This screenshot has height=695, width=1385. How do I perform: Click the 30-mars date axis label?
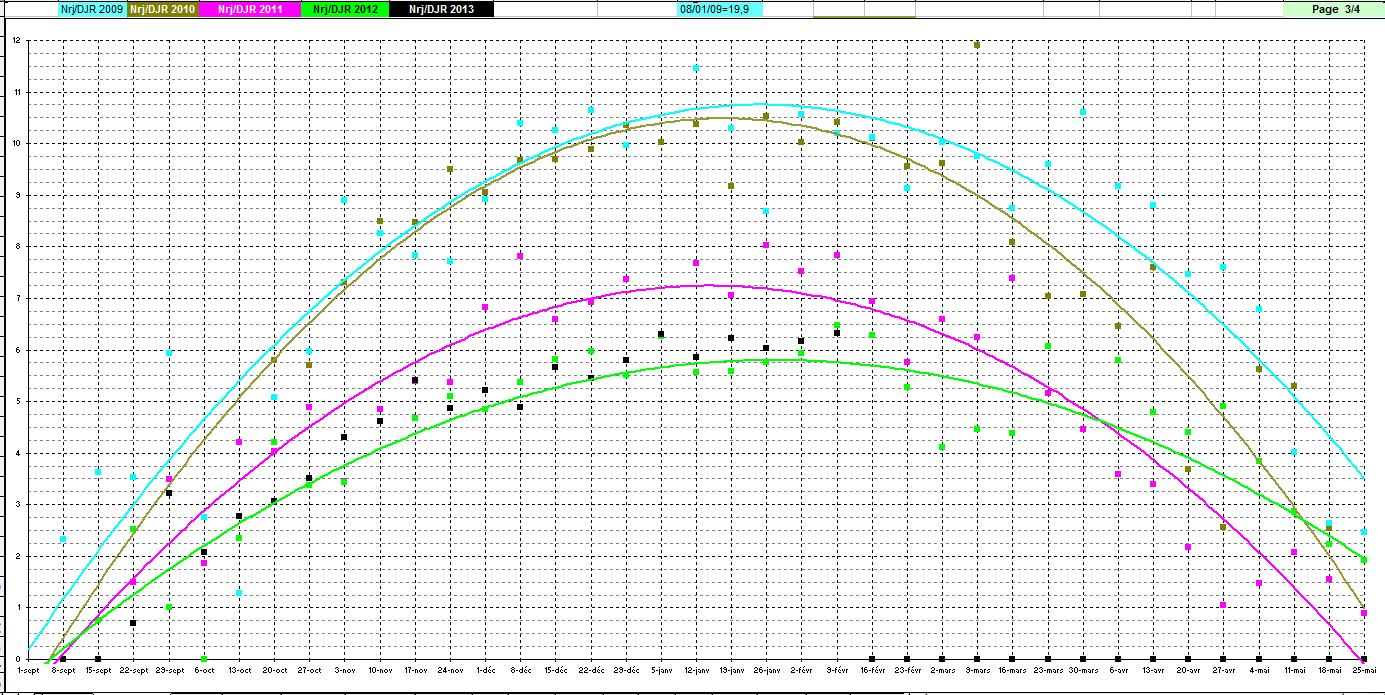[1084, 669]
